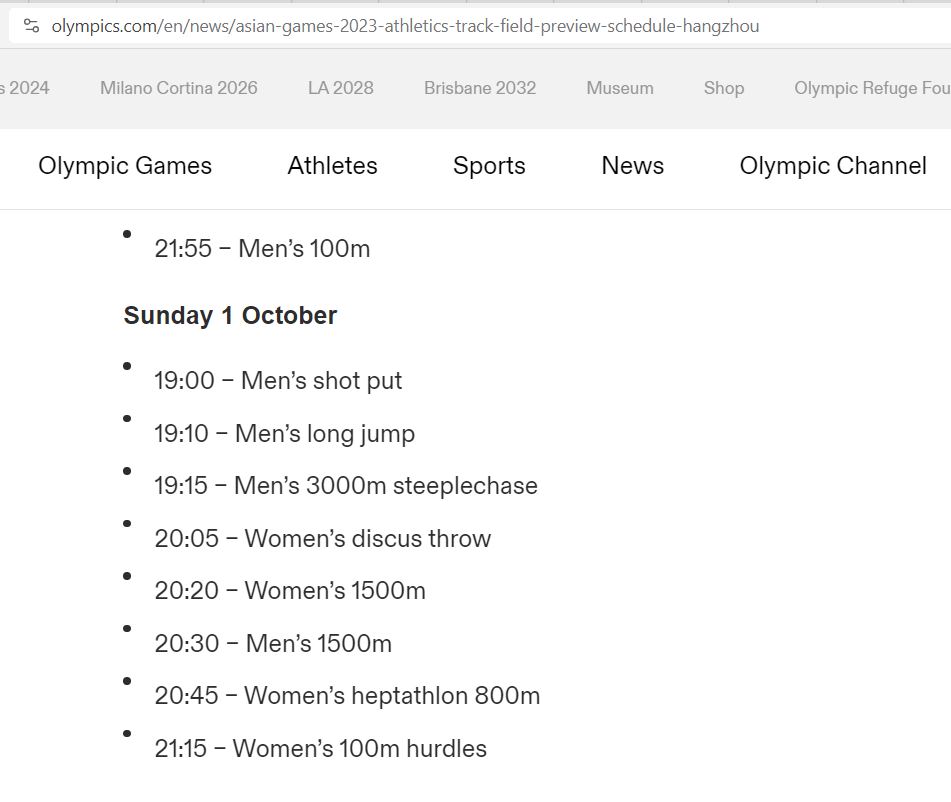
Task: Click the 21:15 Women's 100m hurdles entry
Action: [320, 749]
